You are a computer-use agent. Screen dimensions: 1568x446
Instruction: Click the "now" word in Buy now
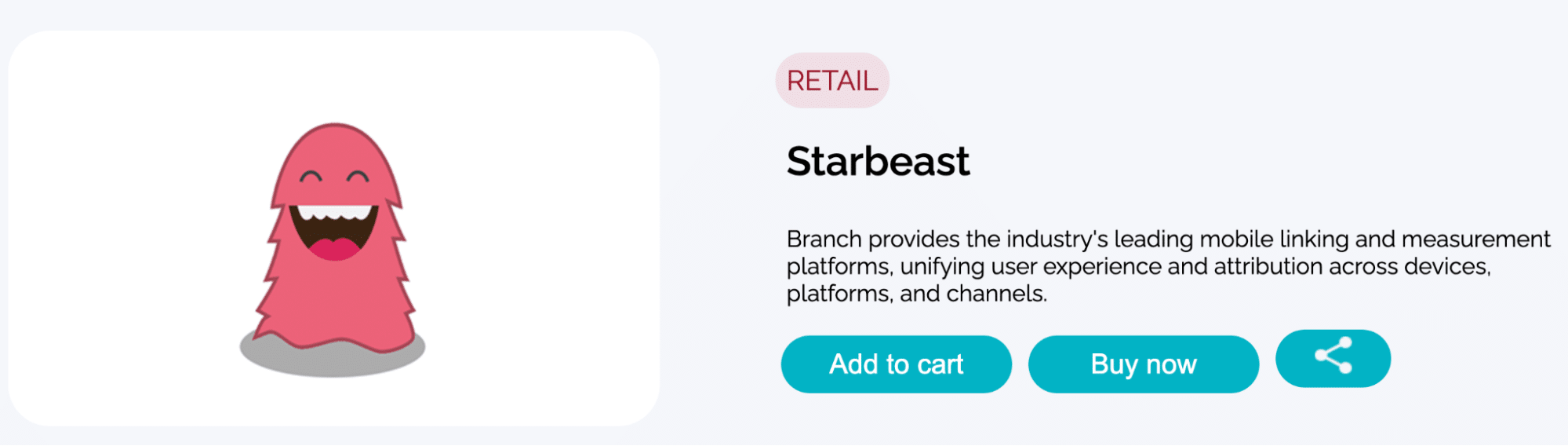pyautogui.click(x=1171, y=364)
